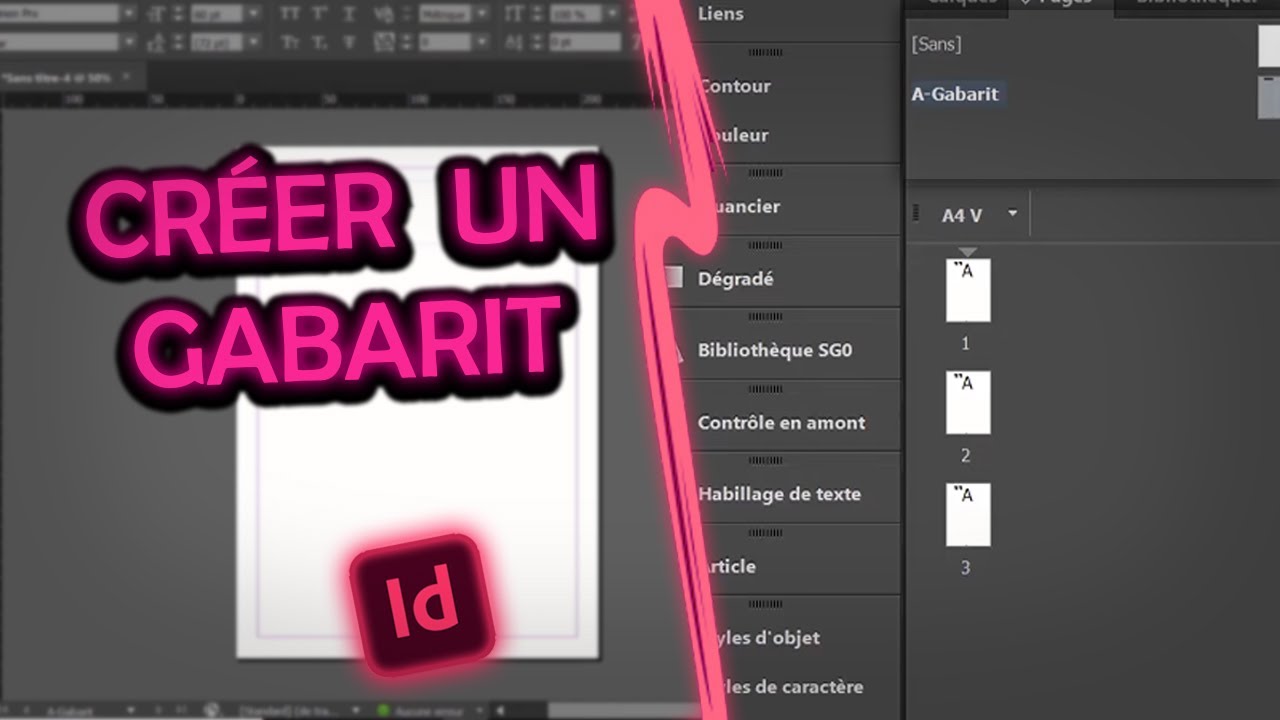
Task: Toggle All Caps (TT) formatting
Action: (x=288, y=14)
